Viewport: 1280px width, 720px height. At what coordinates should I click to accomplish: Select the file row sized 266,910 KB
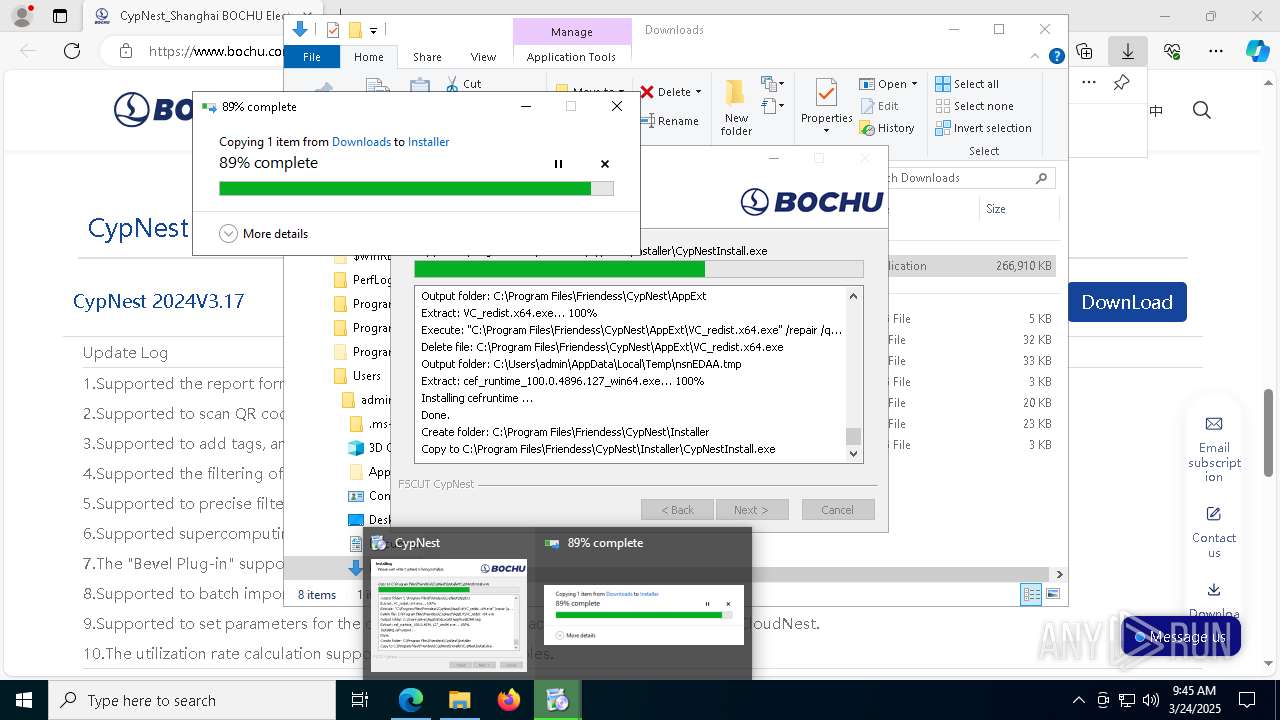click(972, 266)
